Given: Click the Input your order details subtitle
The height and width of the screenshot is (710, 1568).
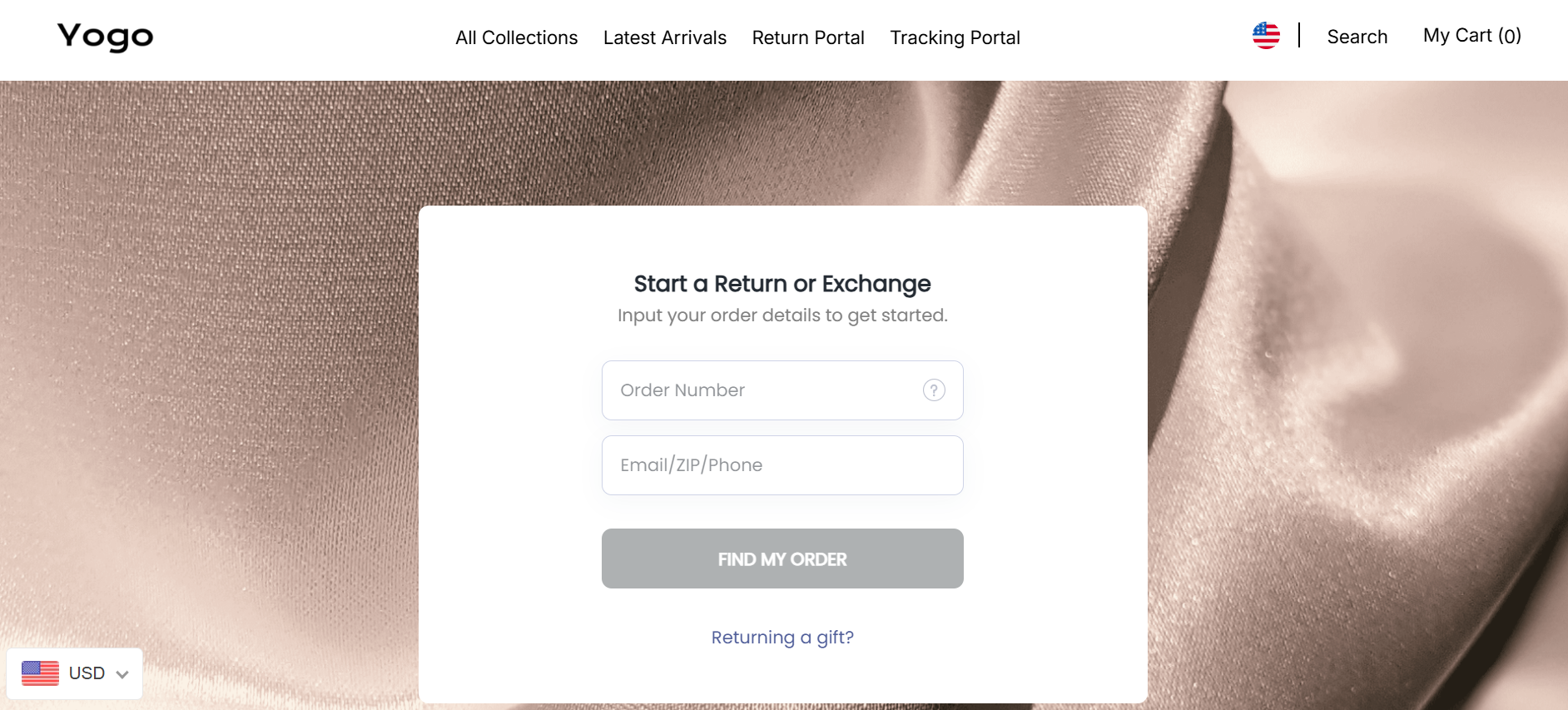Looking at the screenshot, I should tap(782, 315).
